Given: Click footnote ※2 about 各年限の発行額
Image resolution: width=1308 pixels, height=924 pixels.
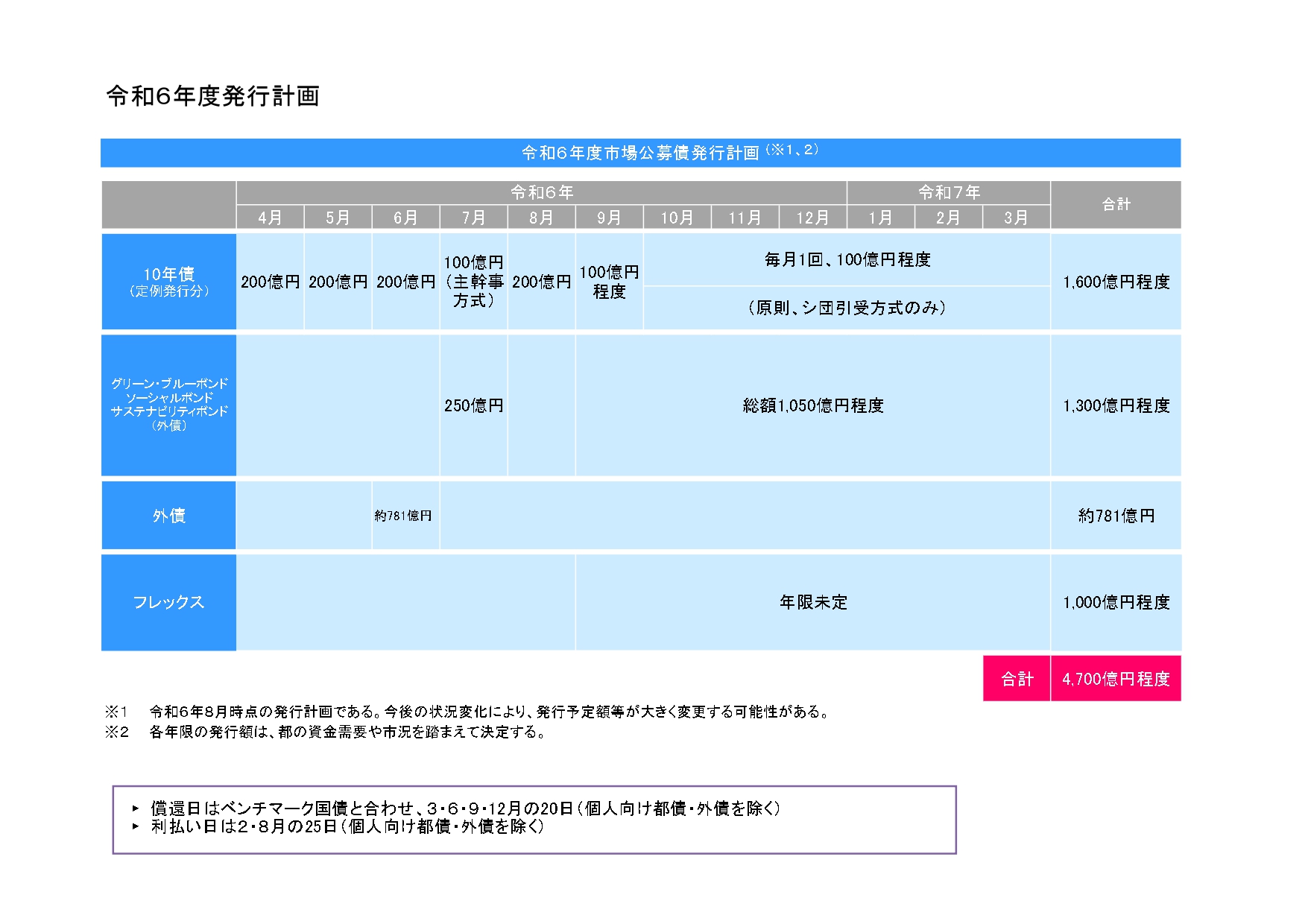Looking at the screenshot, I should pos(326,732).
